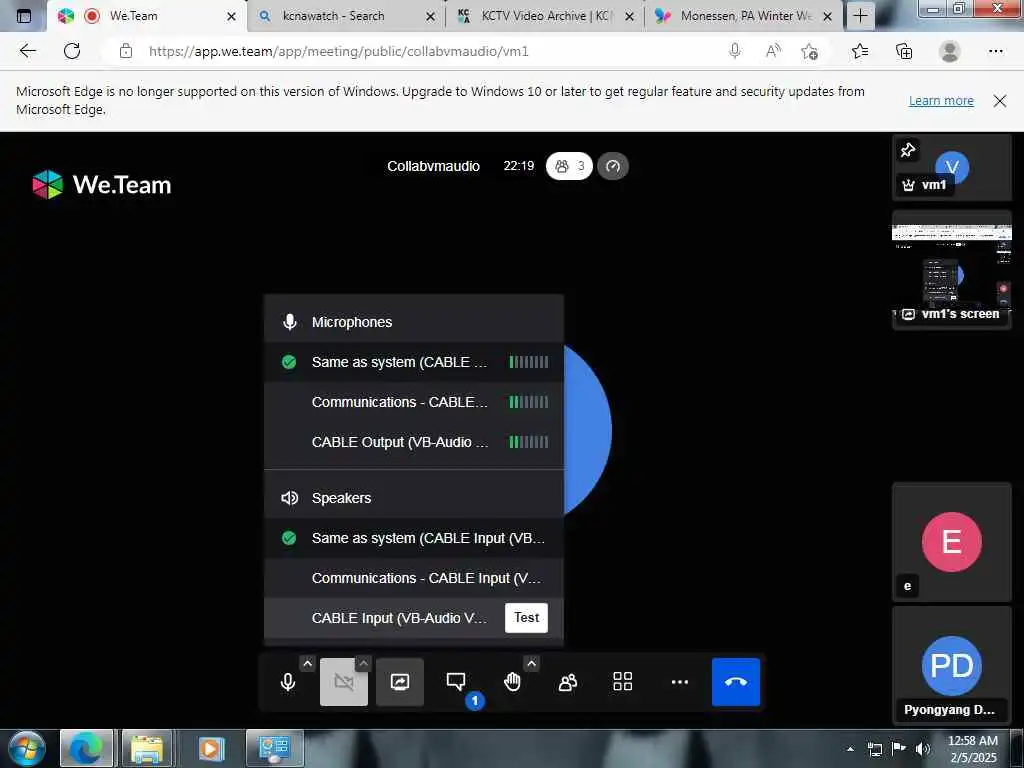Open Windows Explorer from taskbar
The height and width of the screenshot is (768, 1024).
click(148, 748)
